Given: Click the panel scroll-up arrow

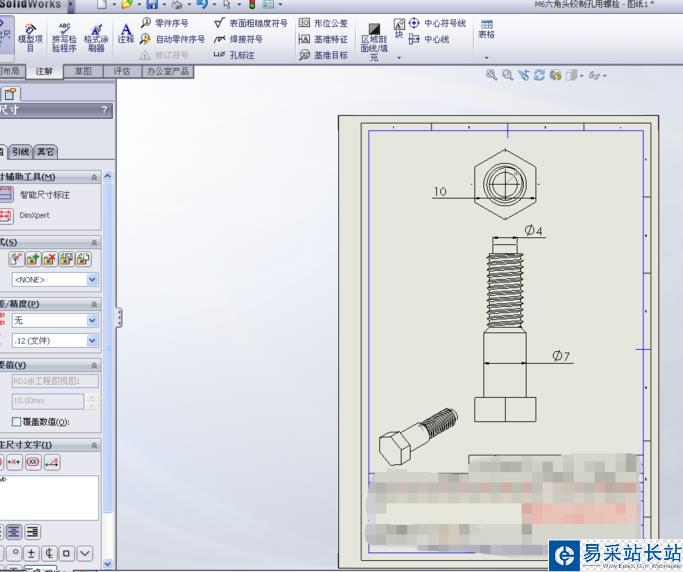Looking at the screenshot, I should tap(108, 176).
